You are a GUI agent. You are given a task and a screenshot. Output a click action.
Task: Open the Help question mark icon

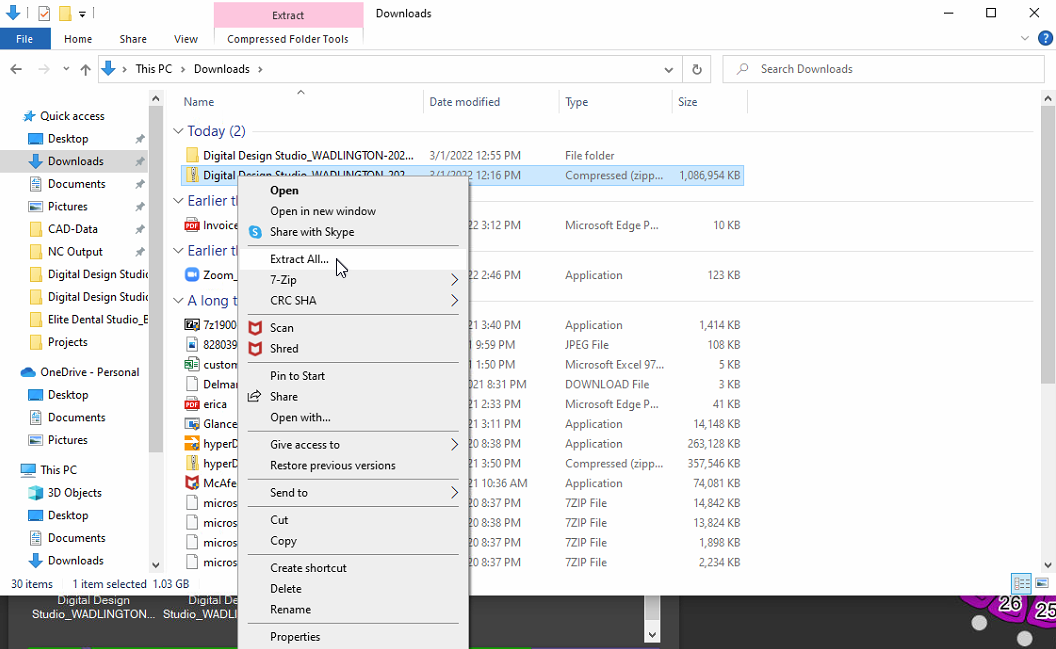(x=1045, y=39)
